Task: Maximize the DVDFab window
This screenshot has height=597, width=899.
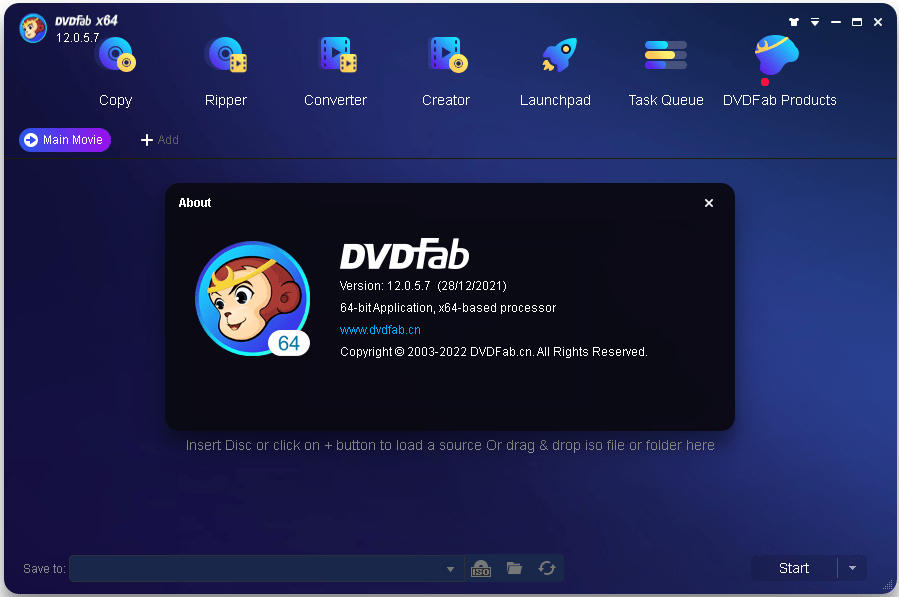Action: pos(857,22)
